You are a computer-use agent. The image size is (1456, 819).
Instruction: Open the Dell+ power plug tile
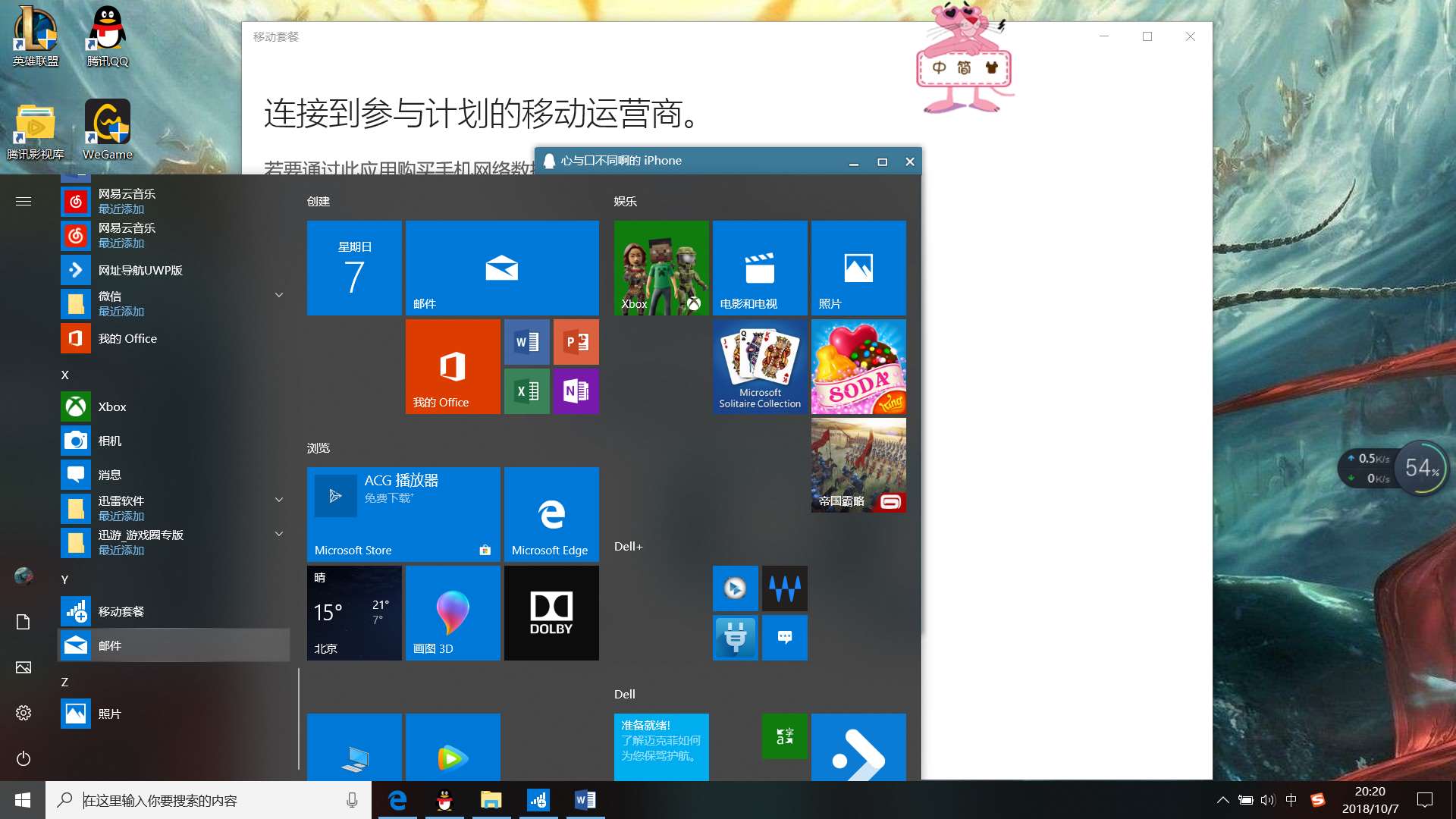[x=736, y=638]
